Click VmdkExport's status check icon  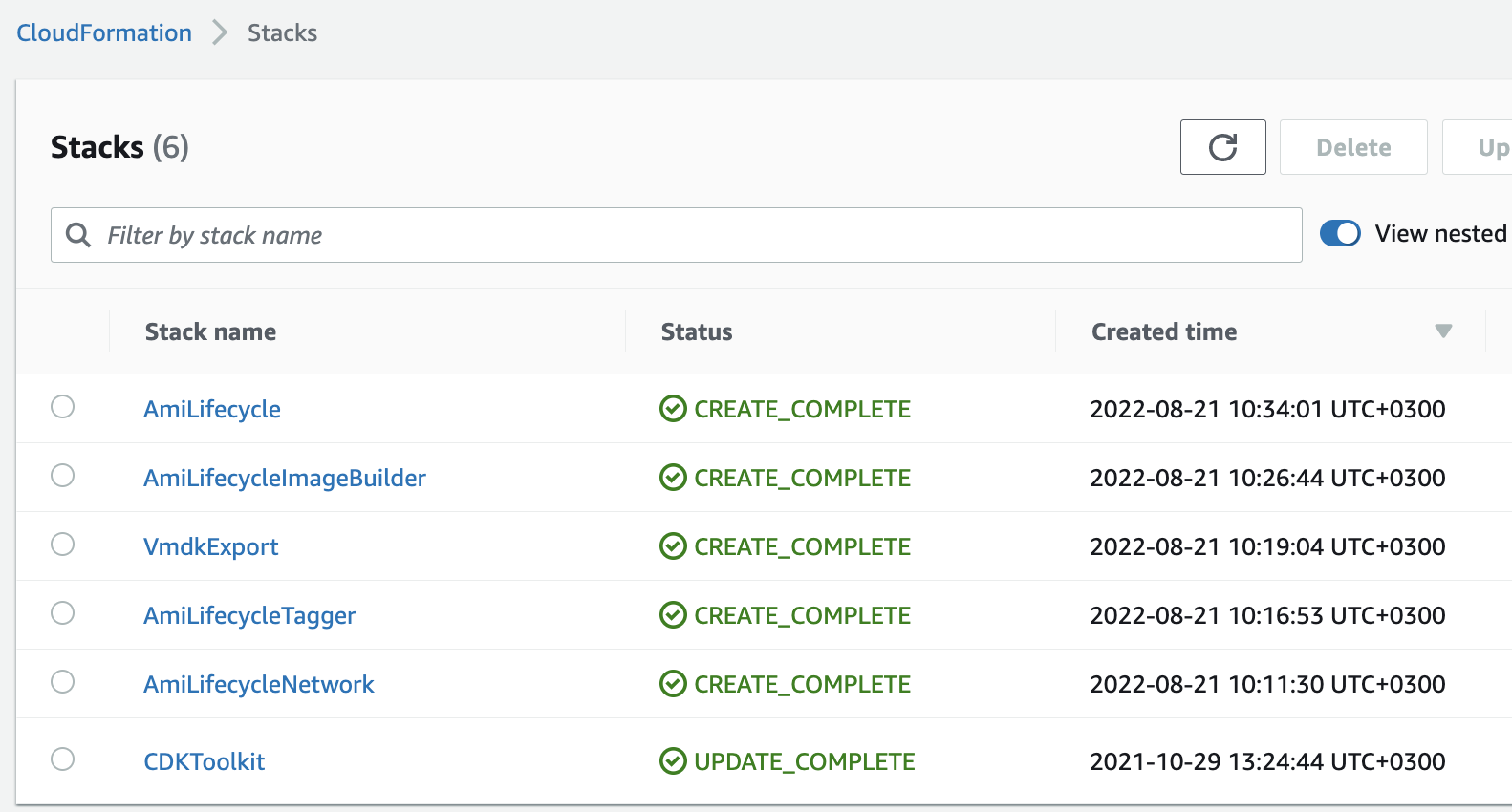click(x=673, y=546)
